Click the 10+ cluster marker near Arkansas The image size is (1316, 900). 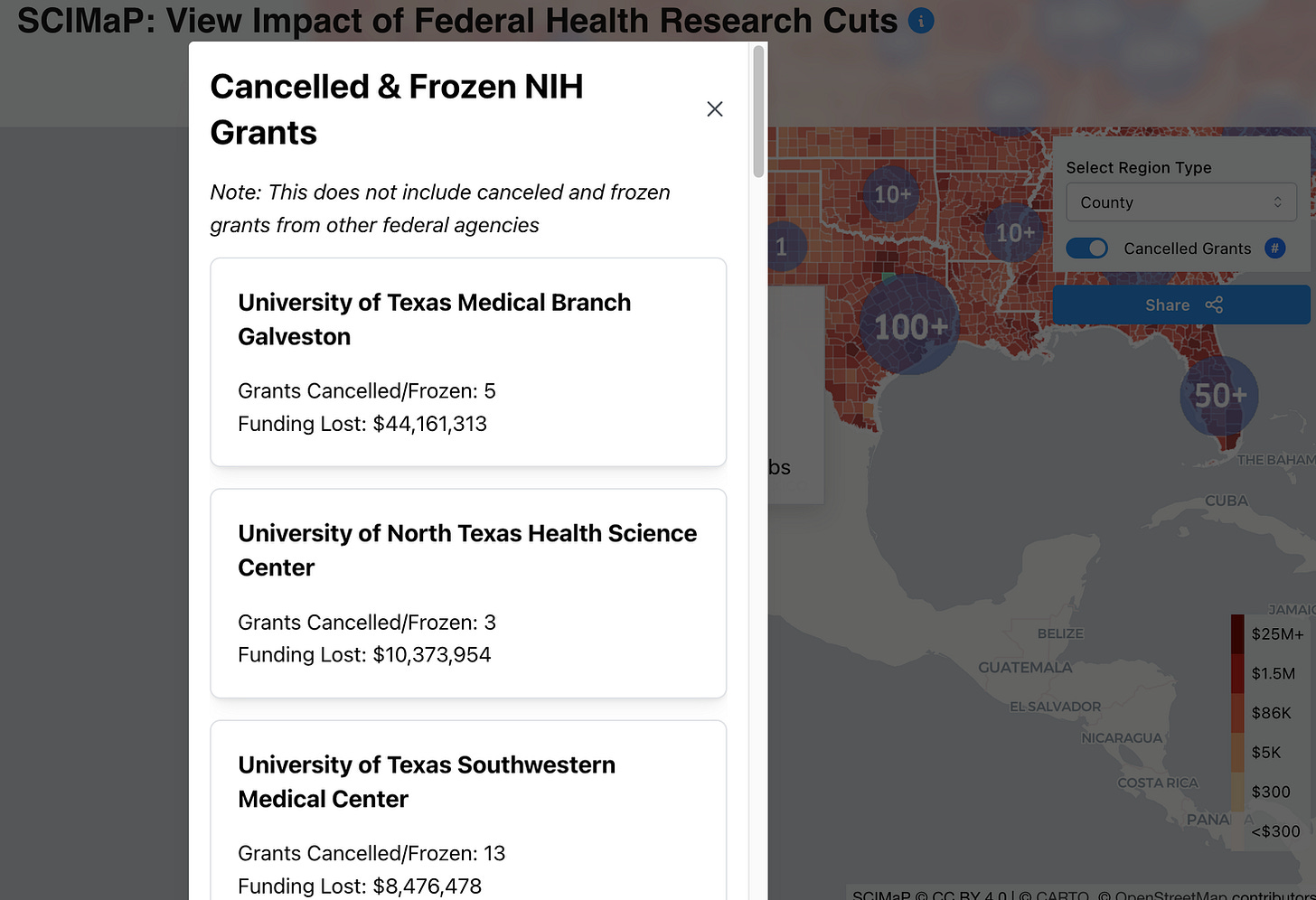click(1016, 232)
